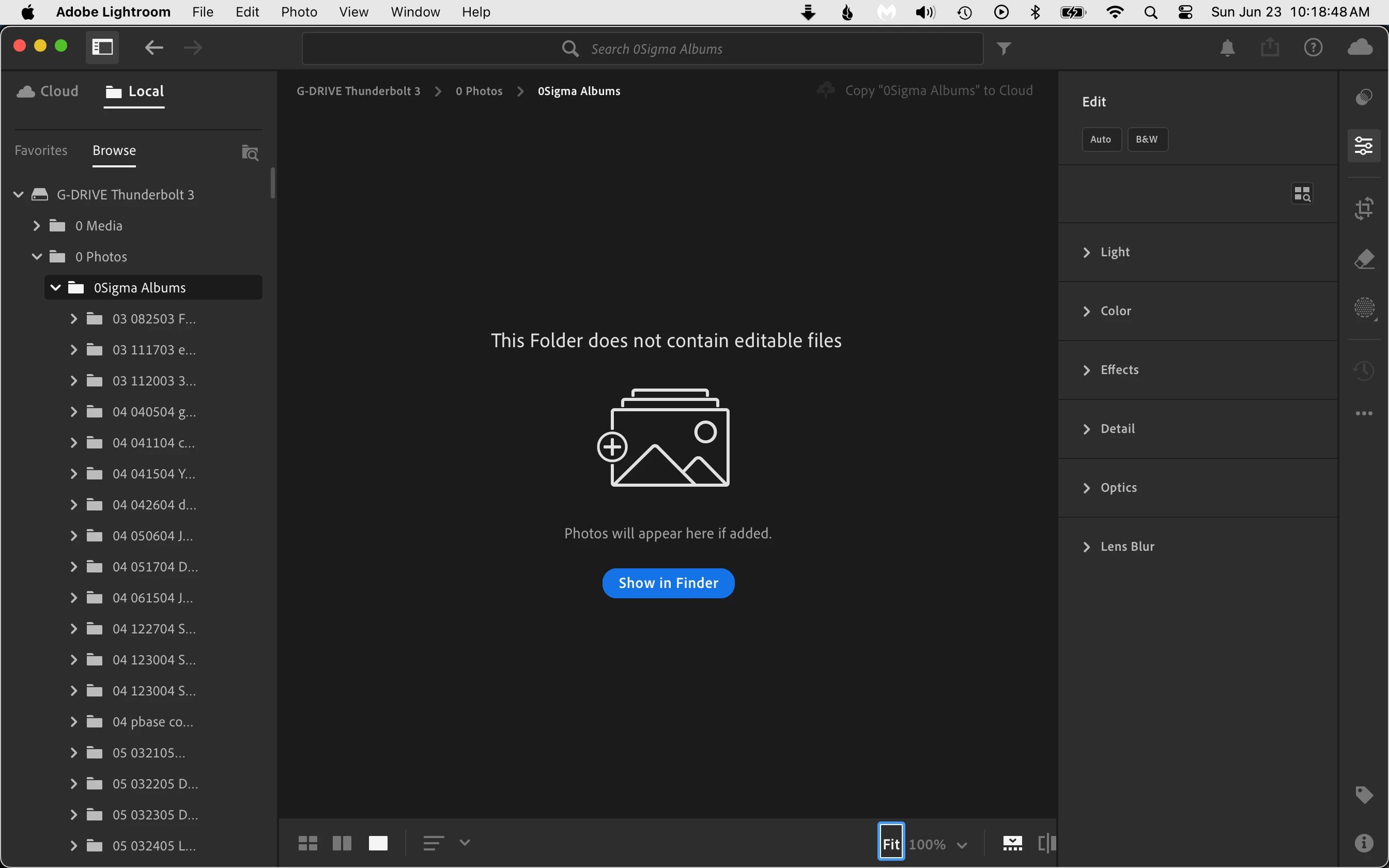Click the filter funnel icon

1004,49
